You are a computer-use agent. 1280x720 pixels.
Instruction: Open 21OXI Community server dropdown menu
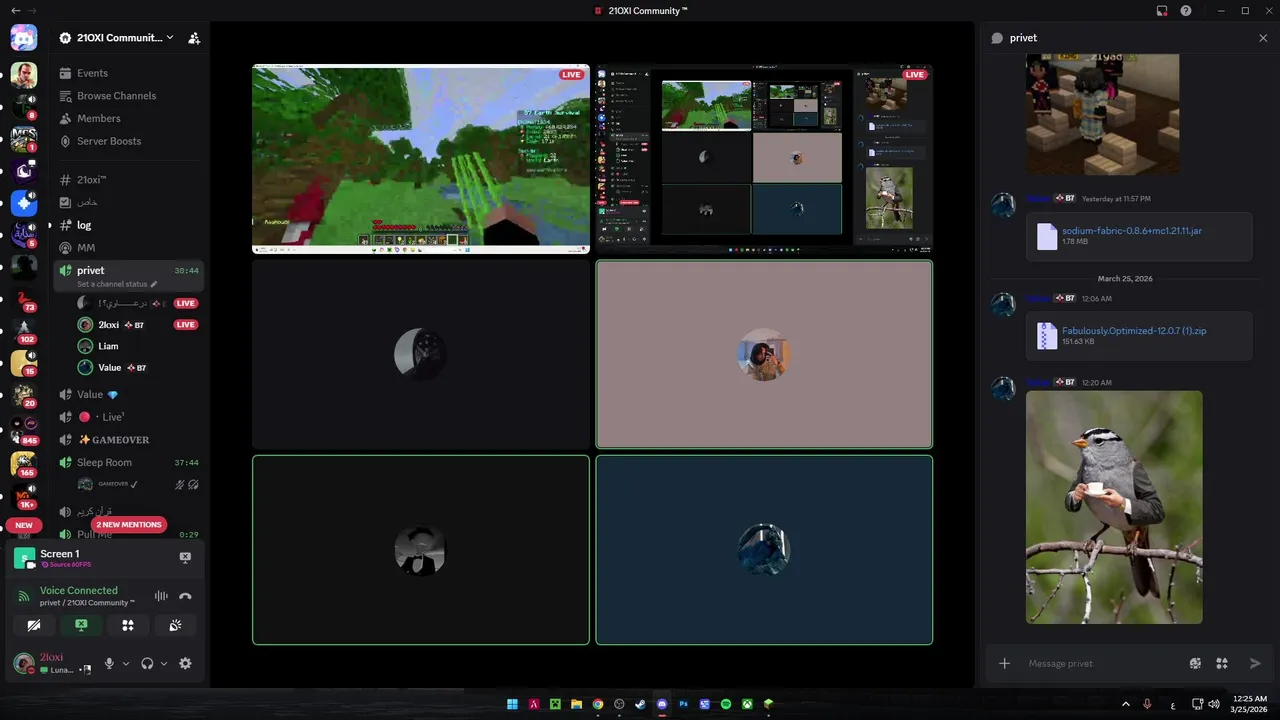pyautogui.click(x=116, y=38)
